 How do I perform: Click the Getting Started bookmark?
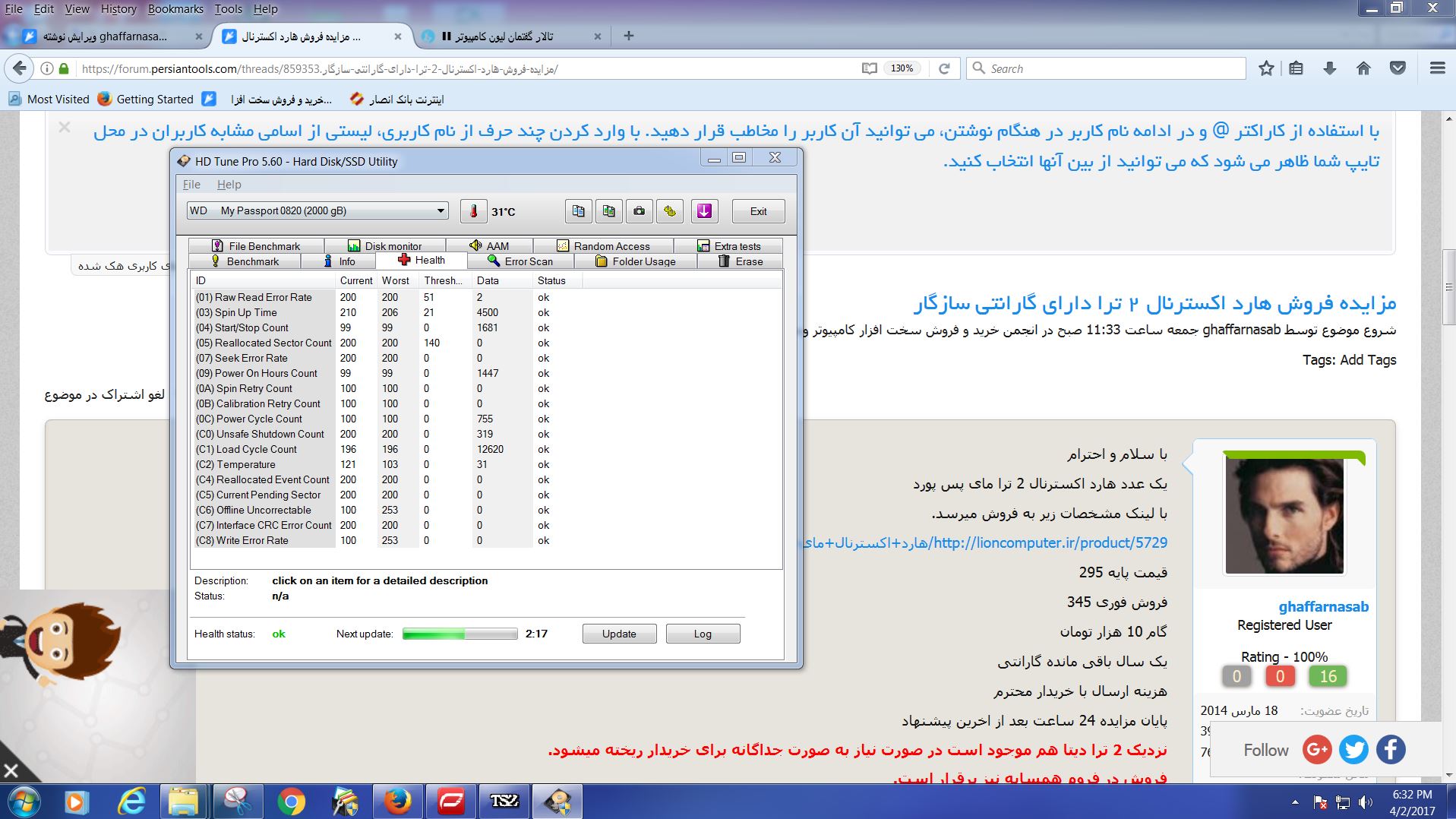click(145, 99)
